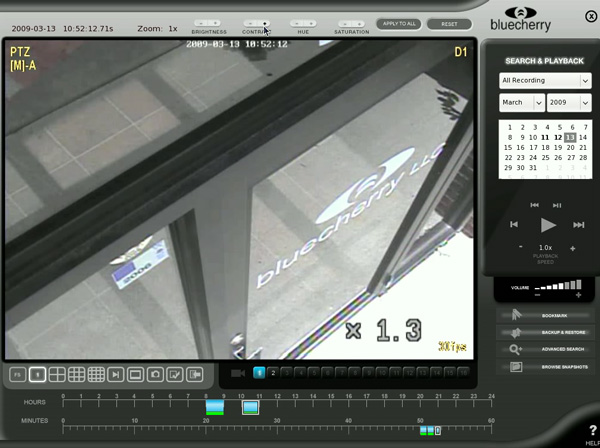Decrease hue with minus button
600x448 pixels.
297,24
